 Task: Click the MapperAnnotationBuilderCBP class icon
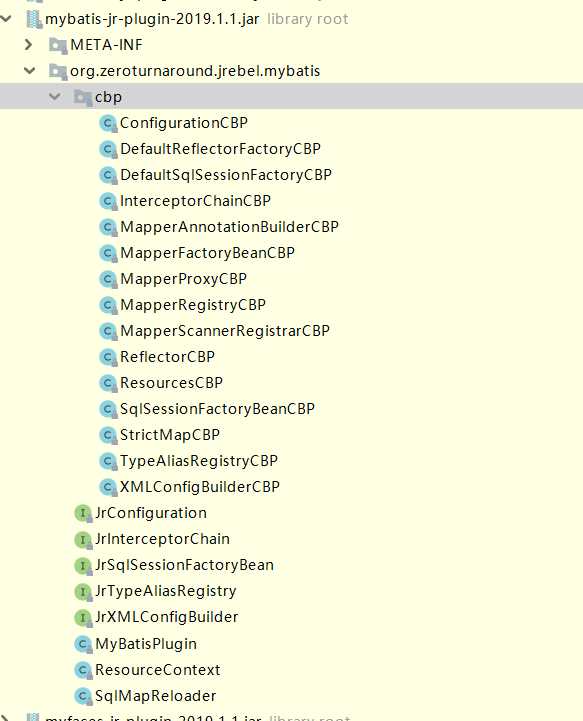tap(108, 227)
